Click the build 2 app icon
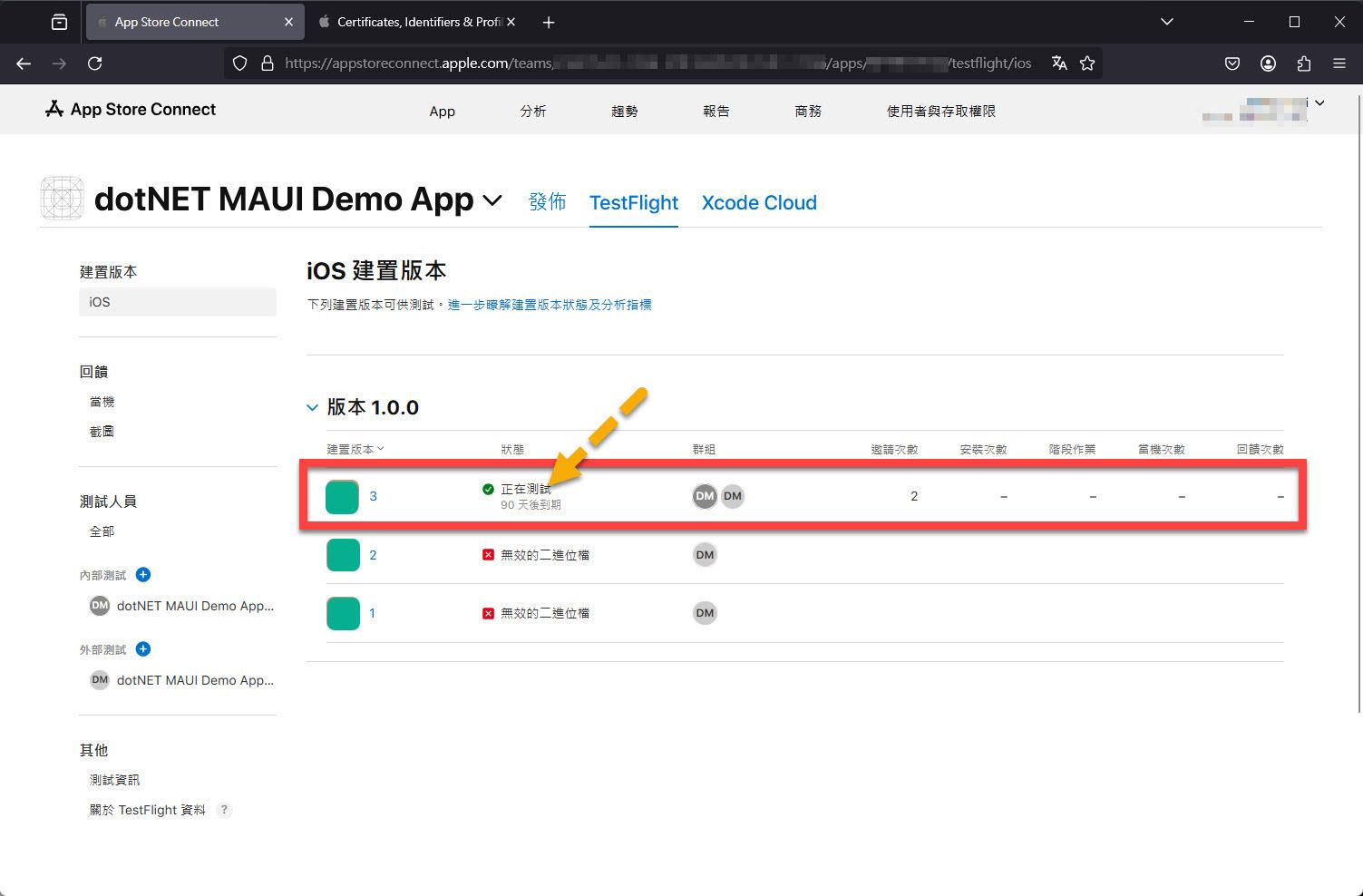The image size is (1363, 896). click(343, 555)
